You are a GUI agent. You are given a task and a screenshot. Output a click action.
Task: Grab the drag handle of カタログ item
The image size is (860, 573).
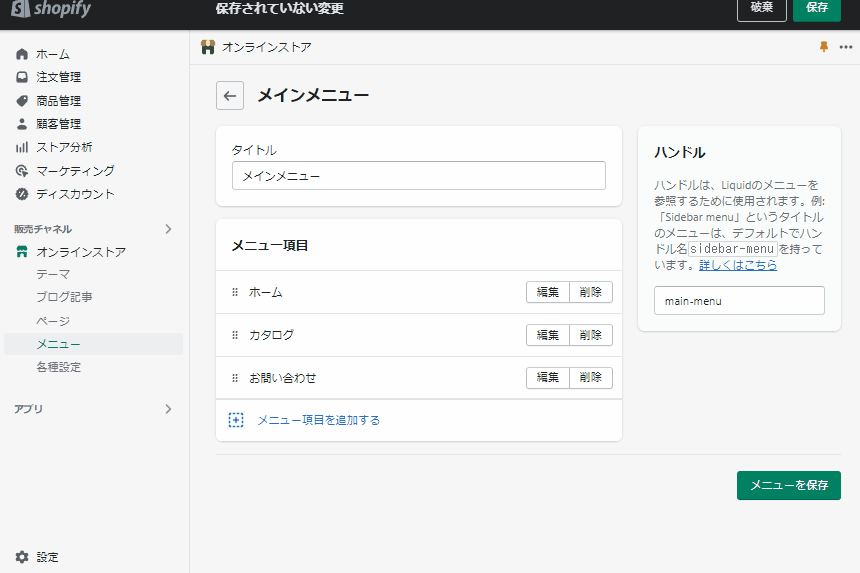235,335
